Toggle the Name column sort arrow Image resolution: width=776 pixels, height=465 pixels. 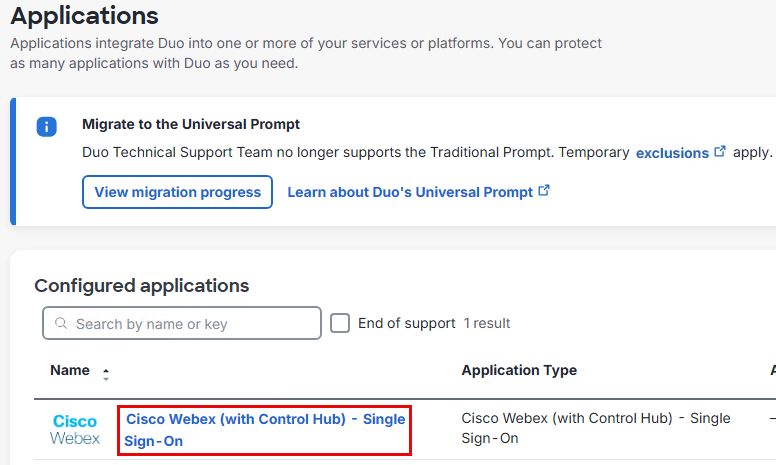106,373
